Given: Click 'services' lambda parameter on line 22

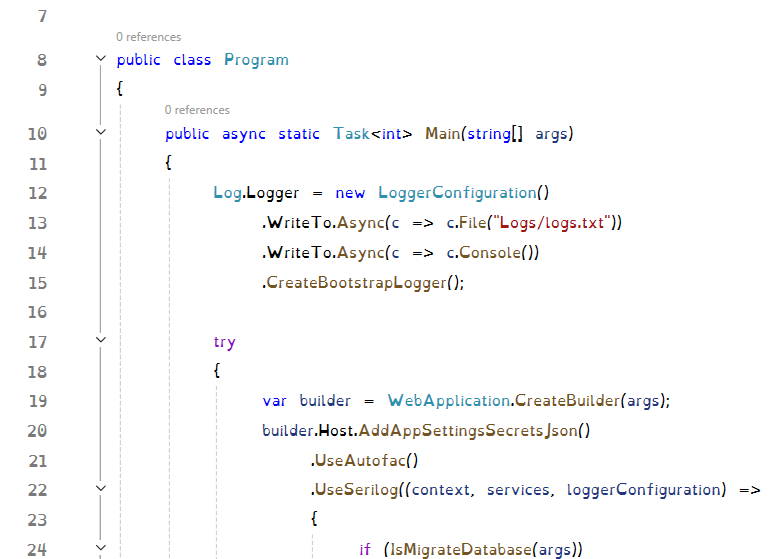Looking at the screenshot, I should (x=518, y=490).
